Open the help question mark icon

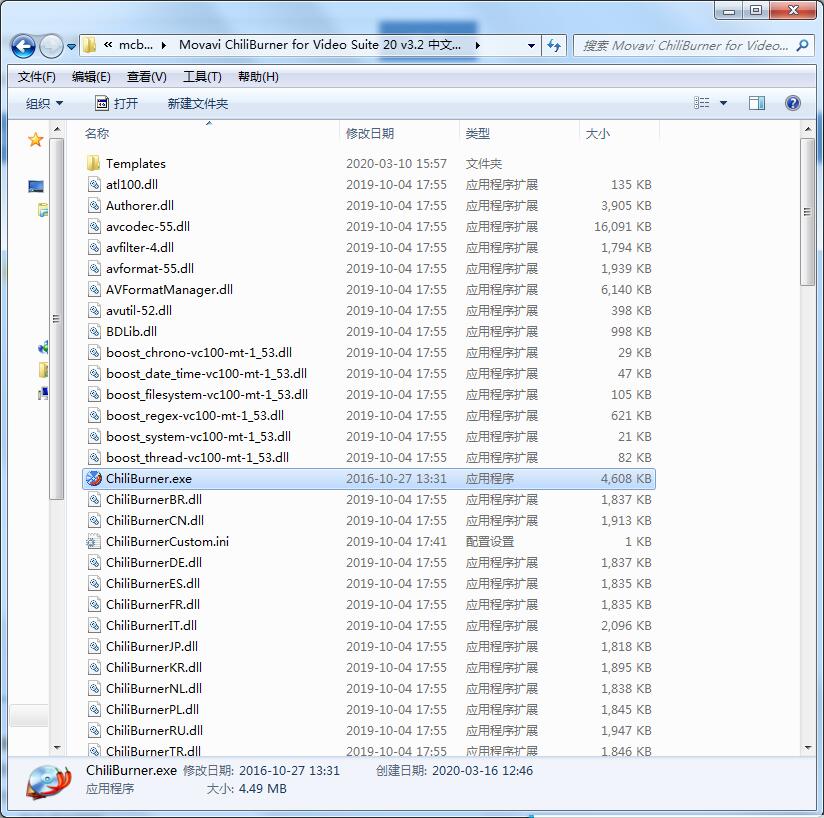coord(793,103)
